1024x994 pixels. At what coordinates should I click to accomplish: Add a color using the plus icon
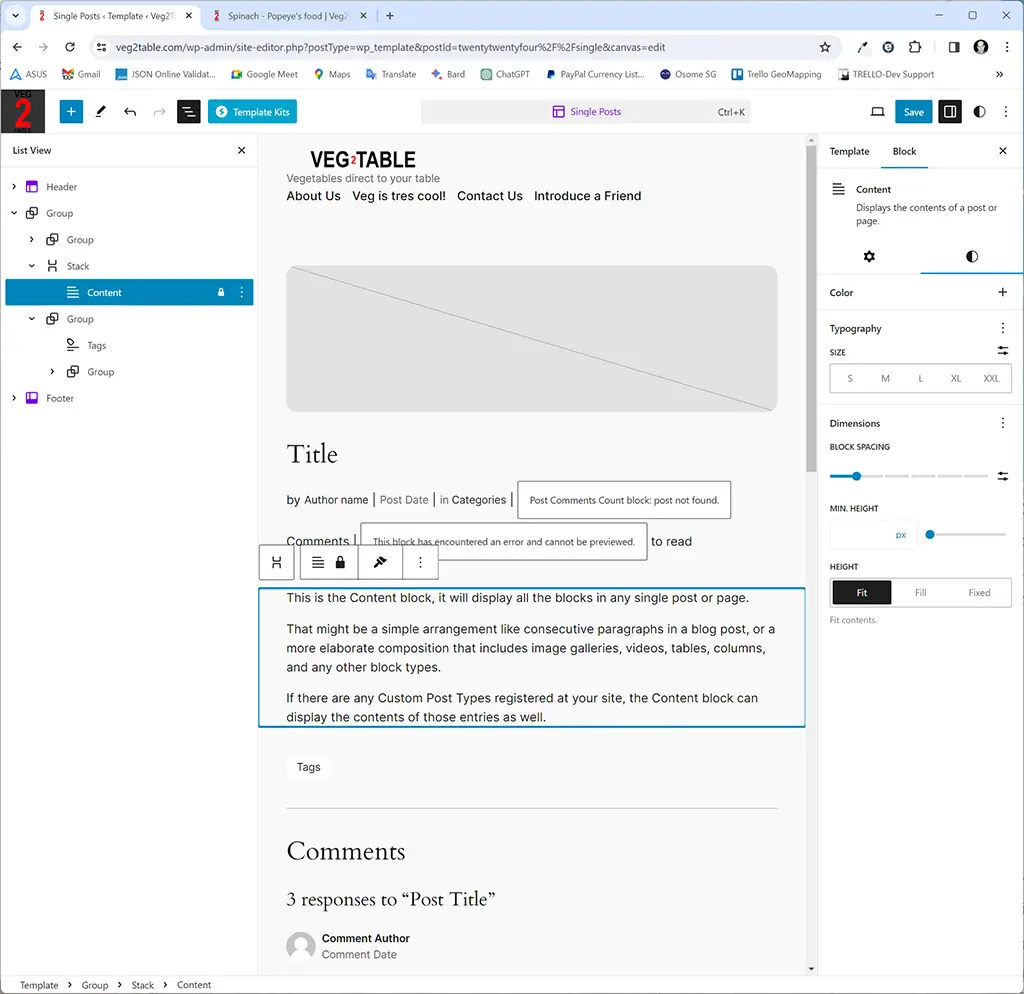click(1003, 293)
